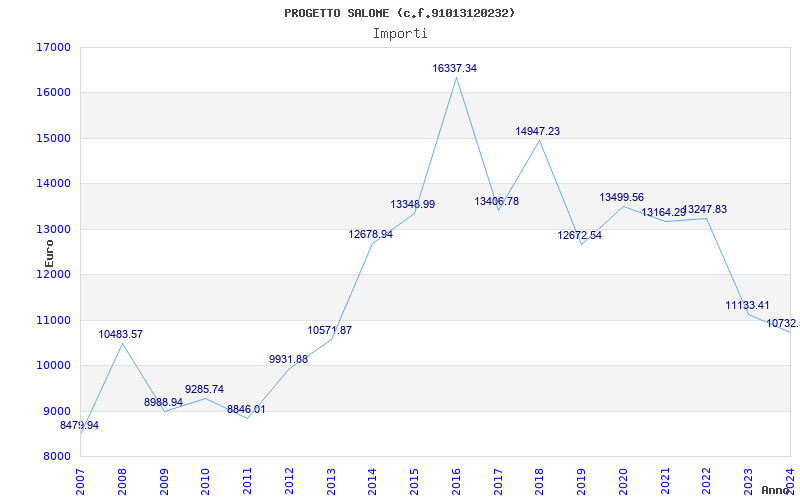Viewport: 800px width, 500px height.
Task: Select year 2008 on the x-axis
Action: pos(123,477)
